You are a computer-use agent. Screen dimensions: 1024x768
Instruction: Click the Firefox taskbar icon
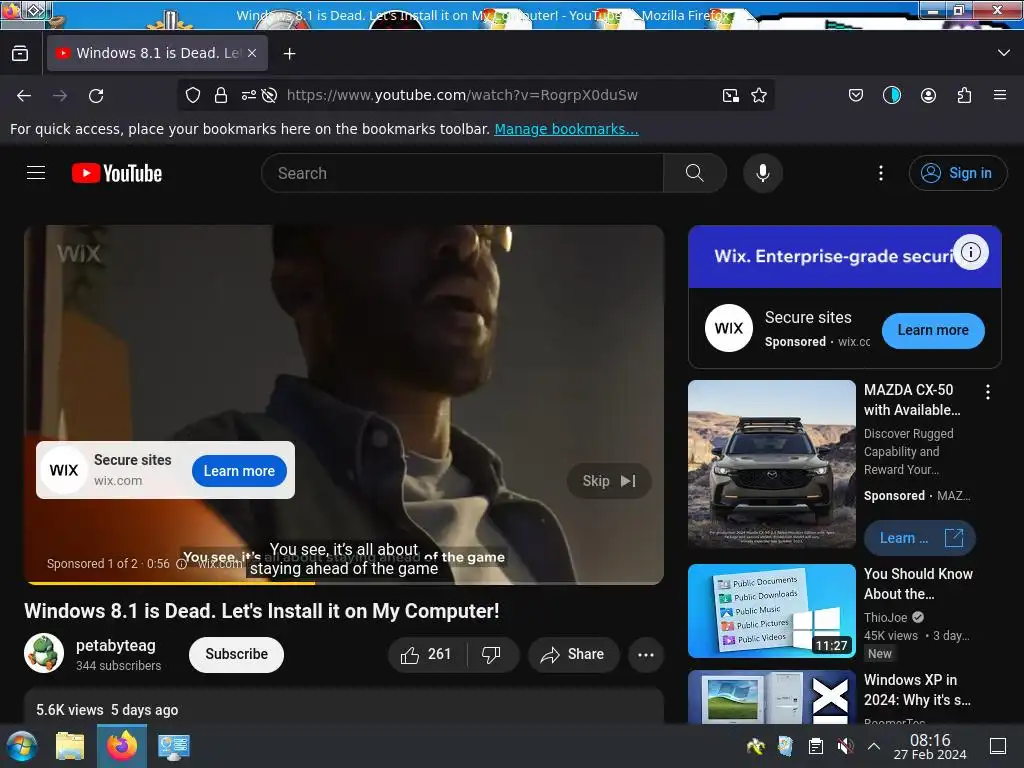click(121, 746)
